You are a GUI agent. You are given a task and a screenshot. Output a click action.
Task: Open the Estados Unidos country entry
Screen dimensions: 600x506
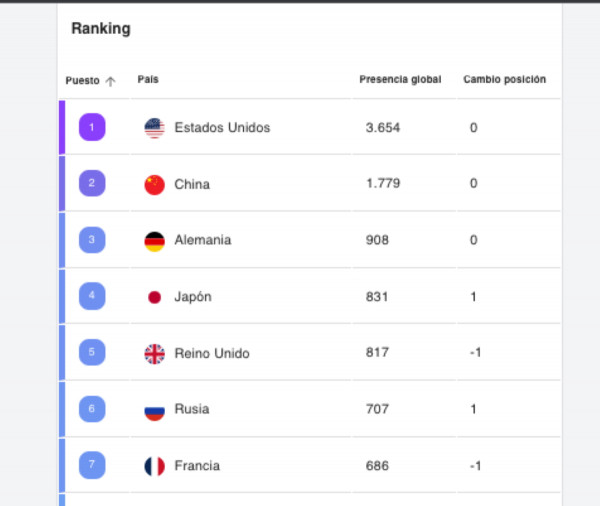point(222,127)
